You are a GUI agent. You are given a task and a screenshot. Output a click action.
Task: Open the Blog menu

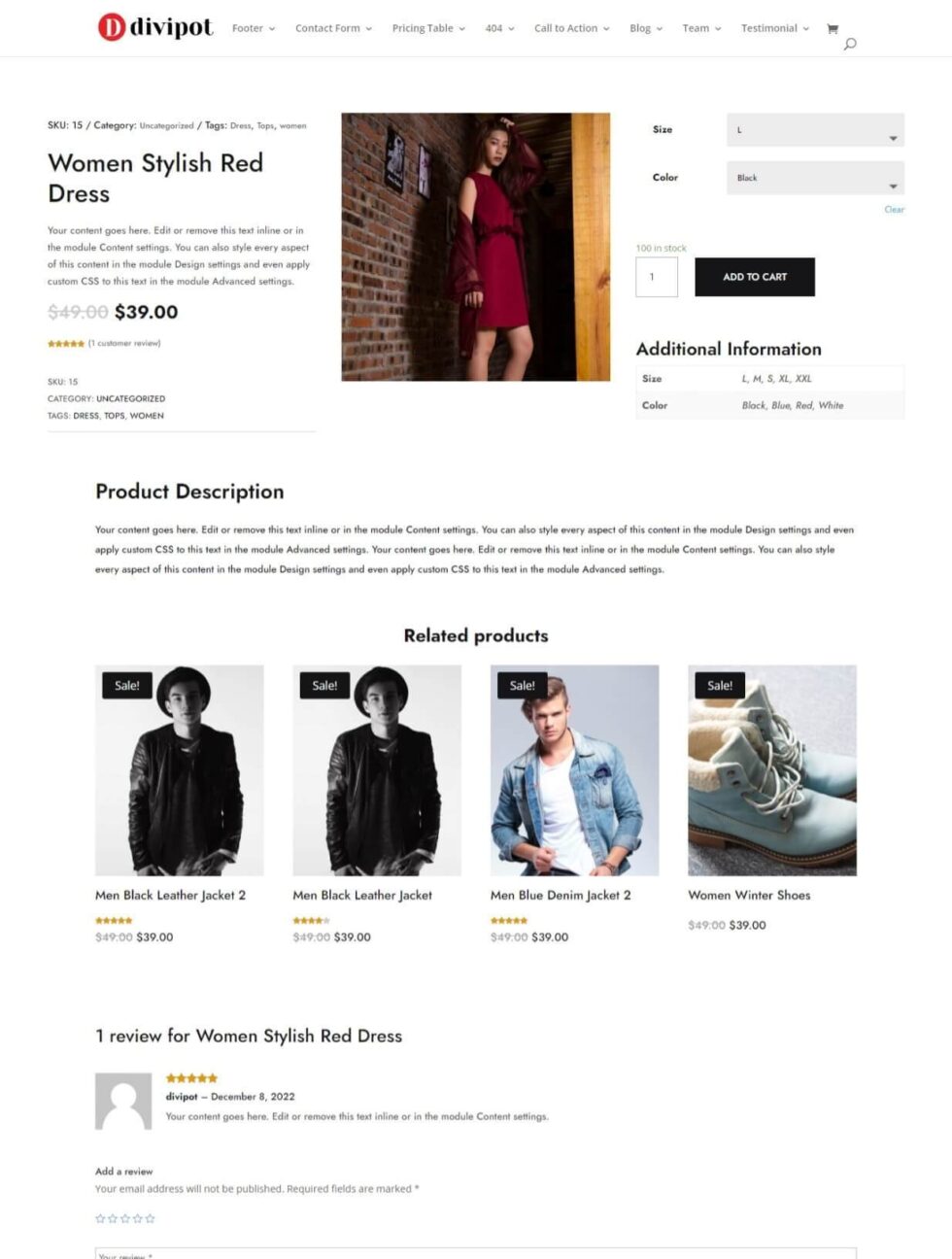(646, 28)
